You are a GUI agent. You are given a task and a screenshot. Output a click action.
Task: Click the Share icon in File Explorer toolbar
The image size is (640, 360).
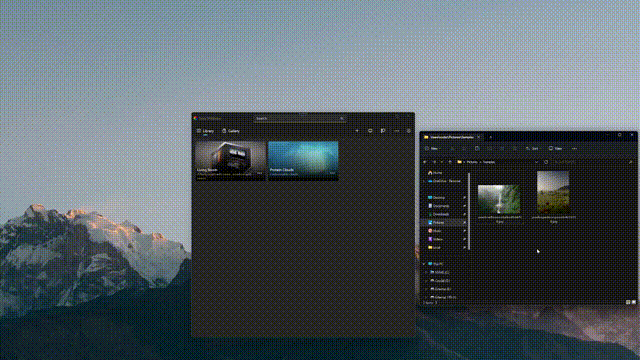coord(502,149)
